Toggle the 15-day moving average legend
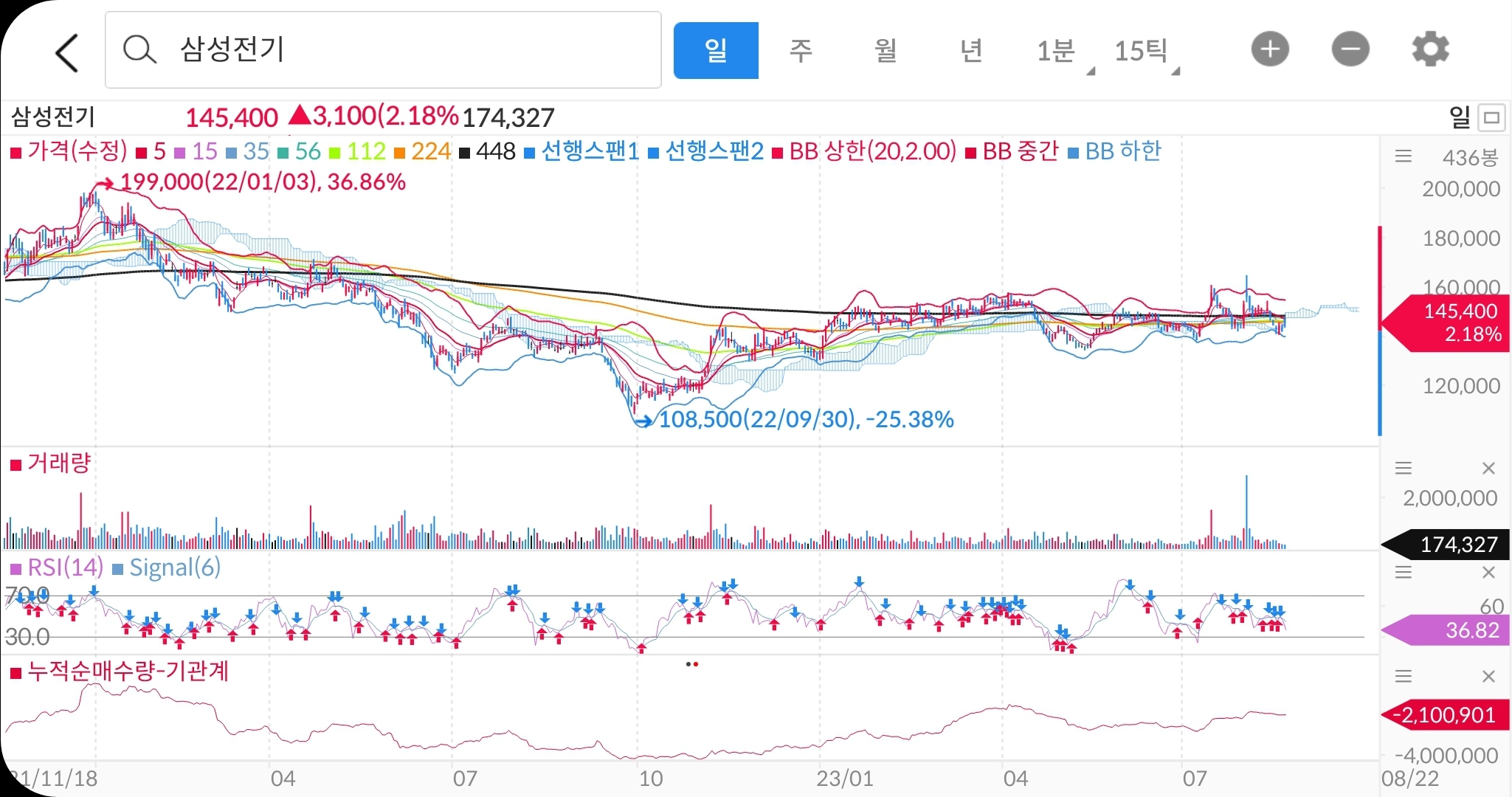 [x=196, y=151]
